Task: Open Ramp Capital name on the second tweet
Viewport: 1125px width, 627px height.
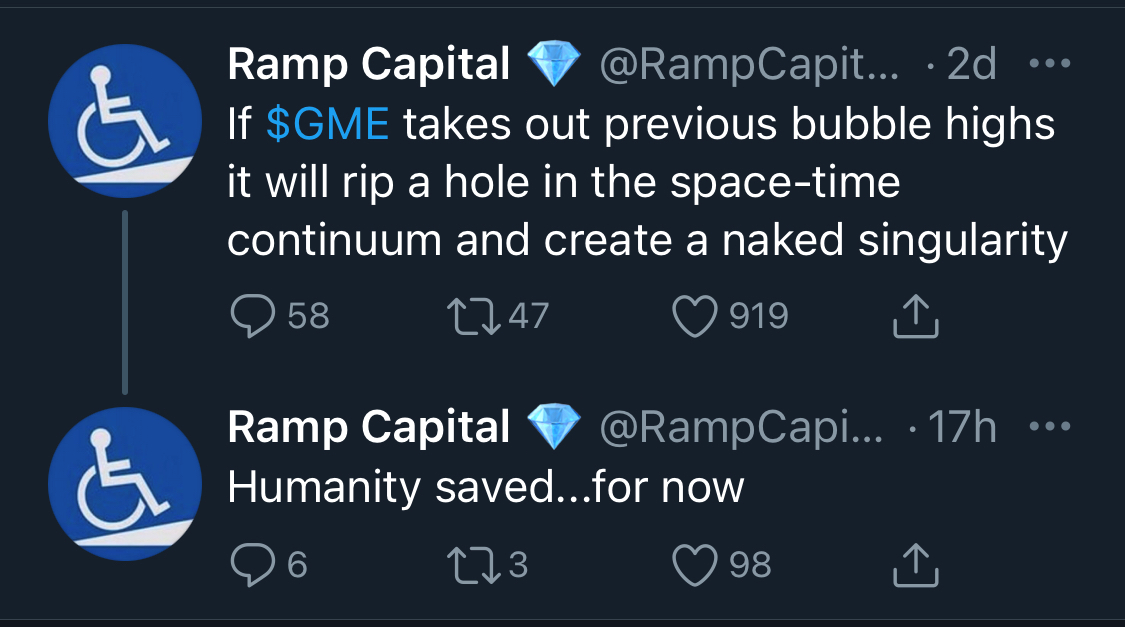Action: tap(369, 427)
